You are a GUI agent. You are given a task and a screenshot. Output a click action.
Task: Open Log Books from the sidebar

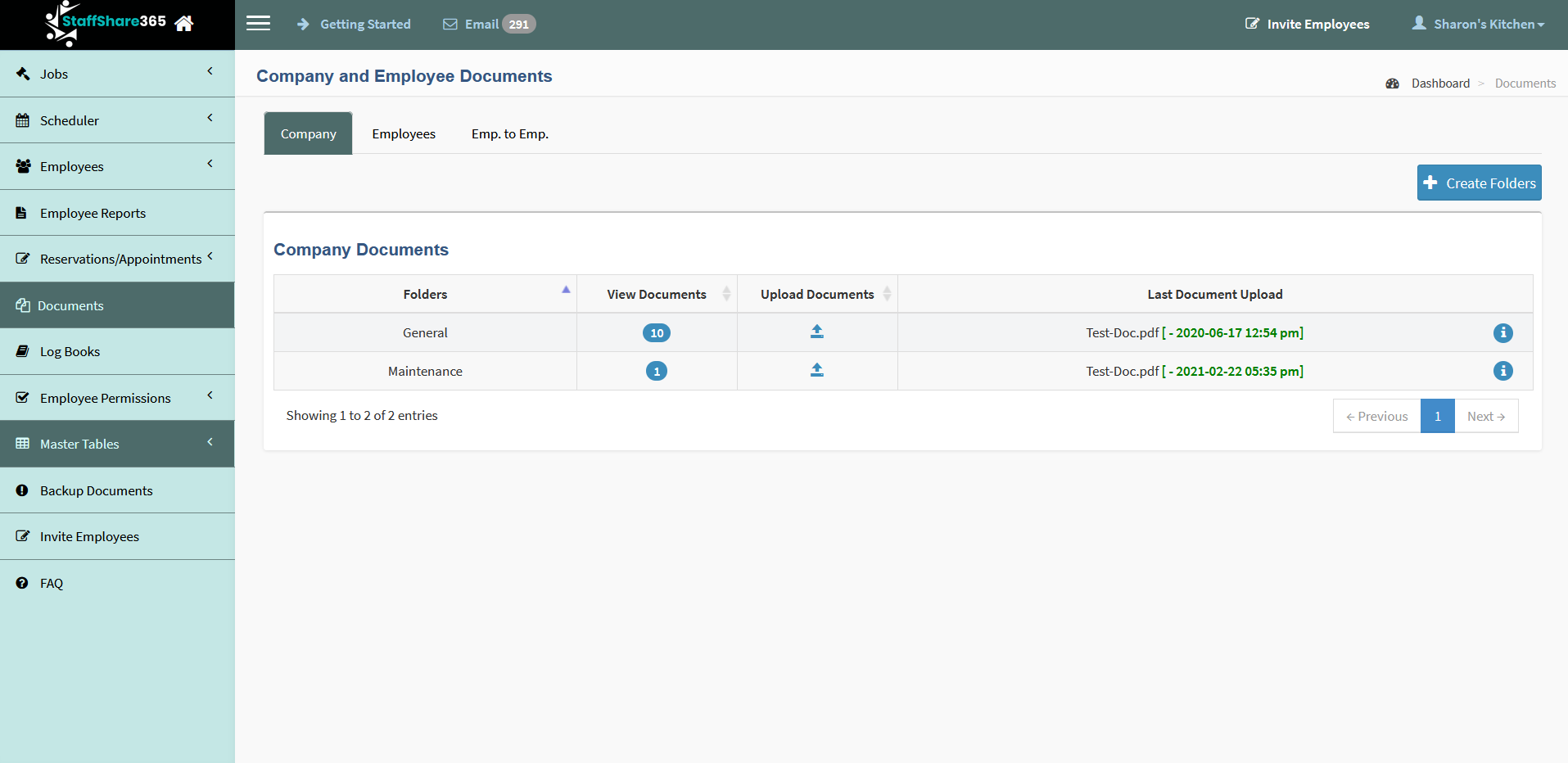(70, 352)
